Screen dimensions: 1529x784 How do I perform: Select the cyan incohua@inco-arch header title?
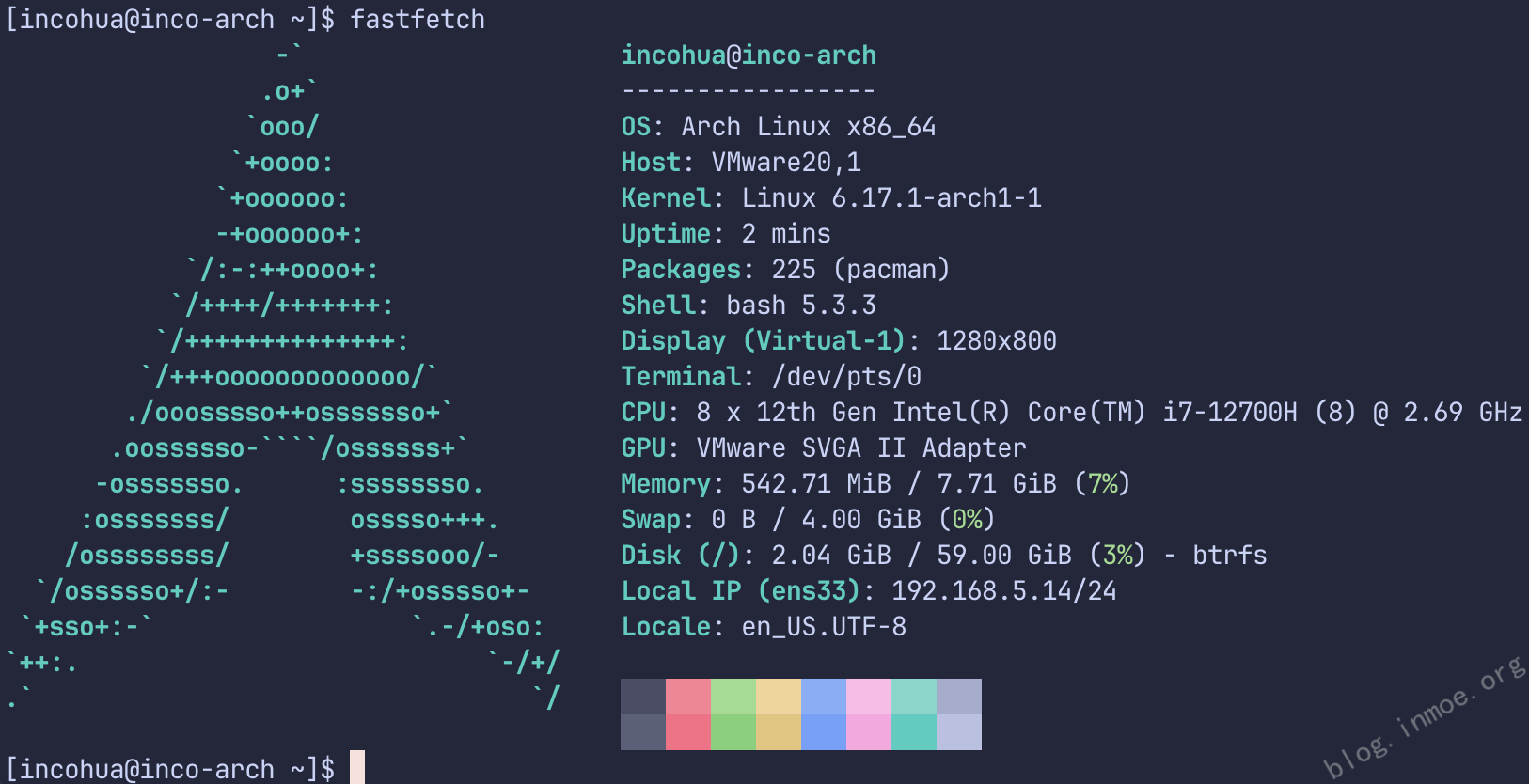point(749,55)
